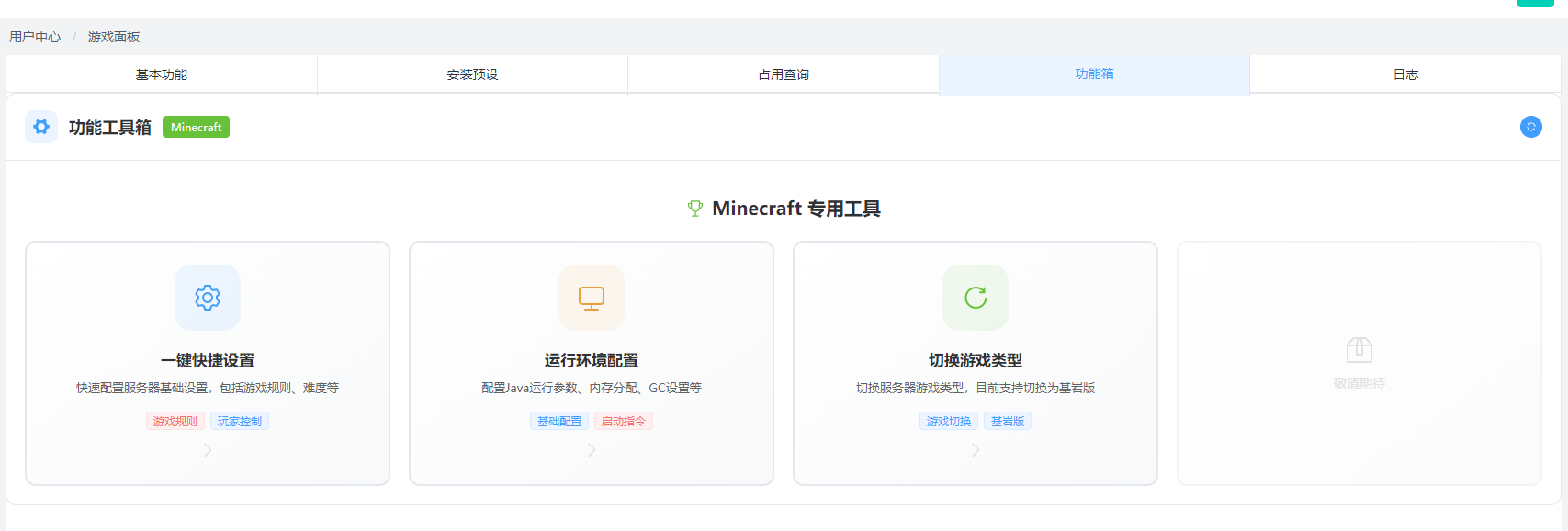This screenshot has width=1568, height=531.
Task: Switch to the 基本功能 tab
Action: coord(162,74)
